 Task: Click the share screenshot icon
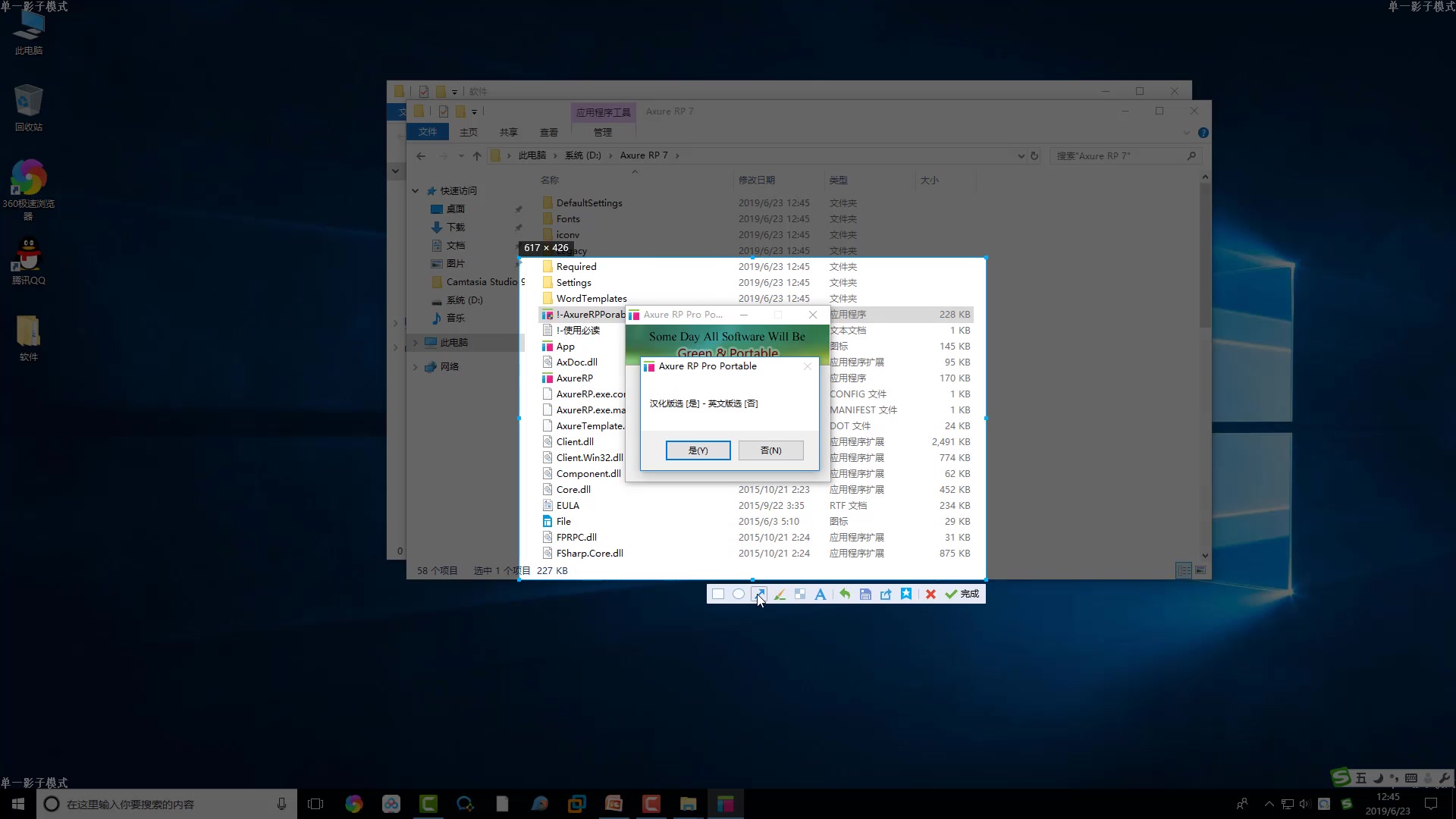886,595
